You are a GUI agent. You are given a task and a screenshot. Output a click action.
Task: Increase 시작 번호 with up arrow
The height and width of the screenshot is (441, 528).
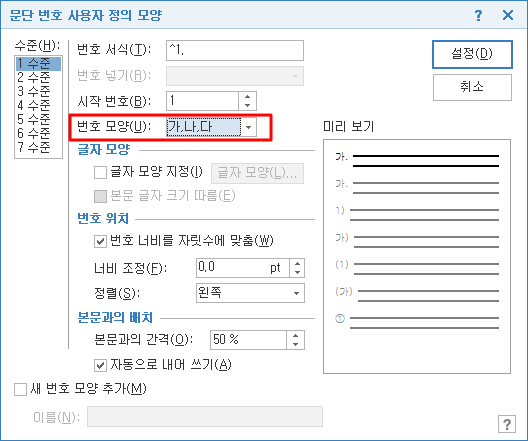tap(248, 97)
